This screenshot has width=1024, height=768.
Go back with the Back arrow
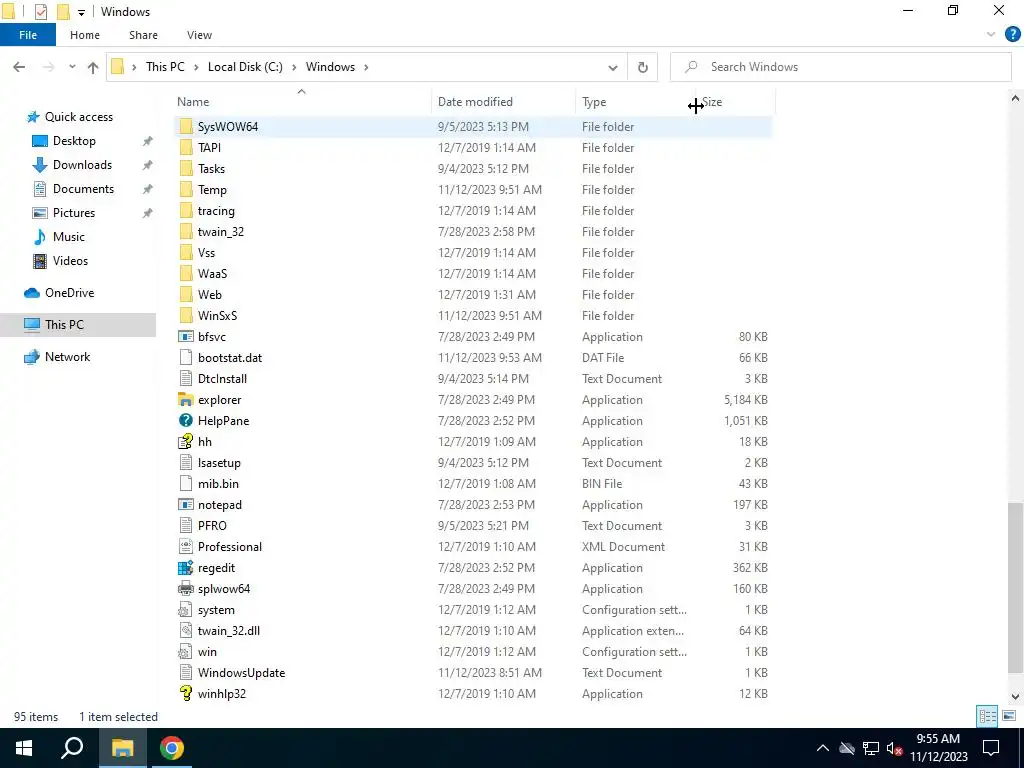[x=19, y=67]
